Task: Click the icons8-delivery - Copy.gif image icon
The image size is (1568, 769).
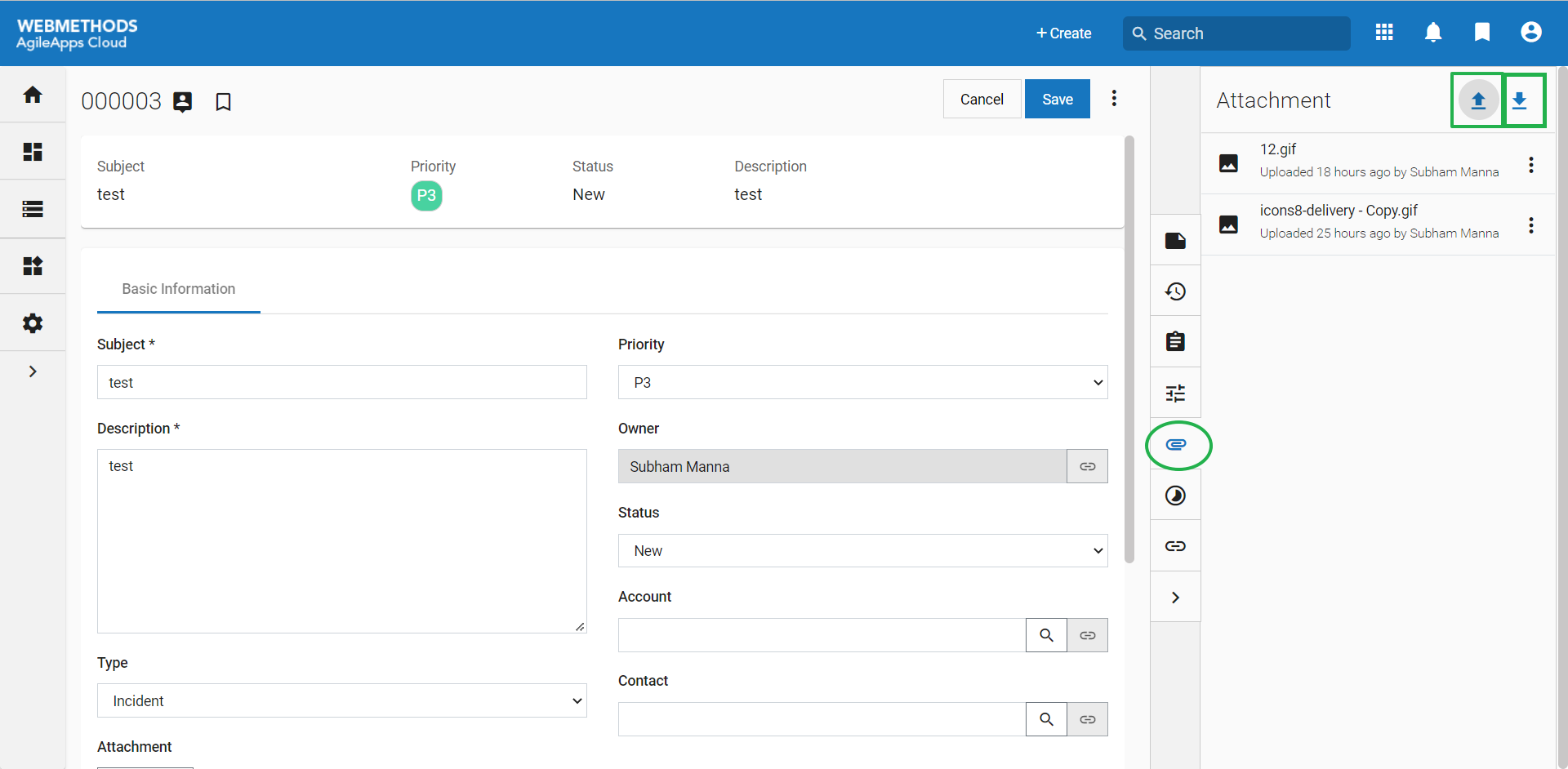Action: point(1228,224)
